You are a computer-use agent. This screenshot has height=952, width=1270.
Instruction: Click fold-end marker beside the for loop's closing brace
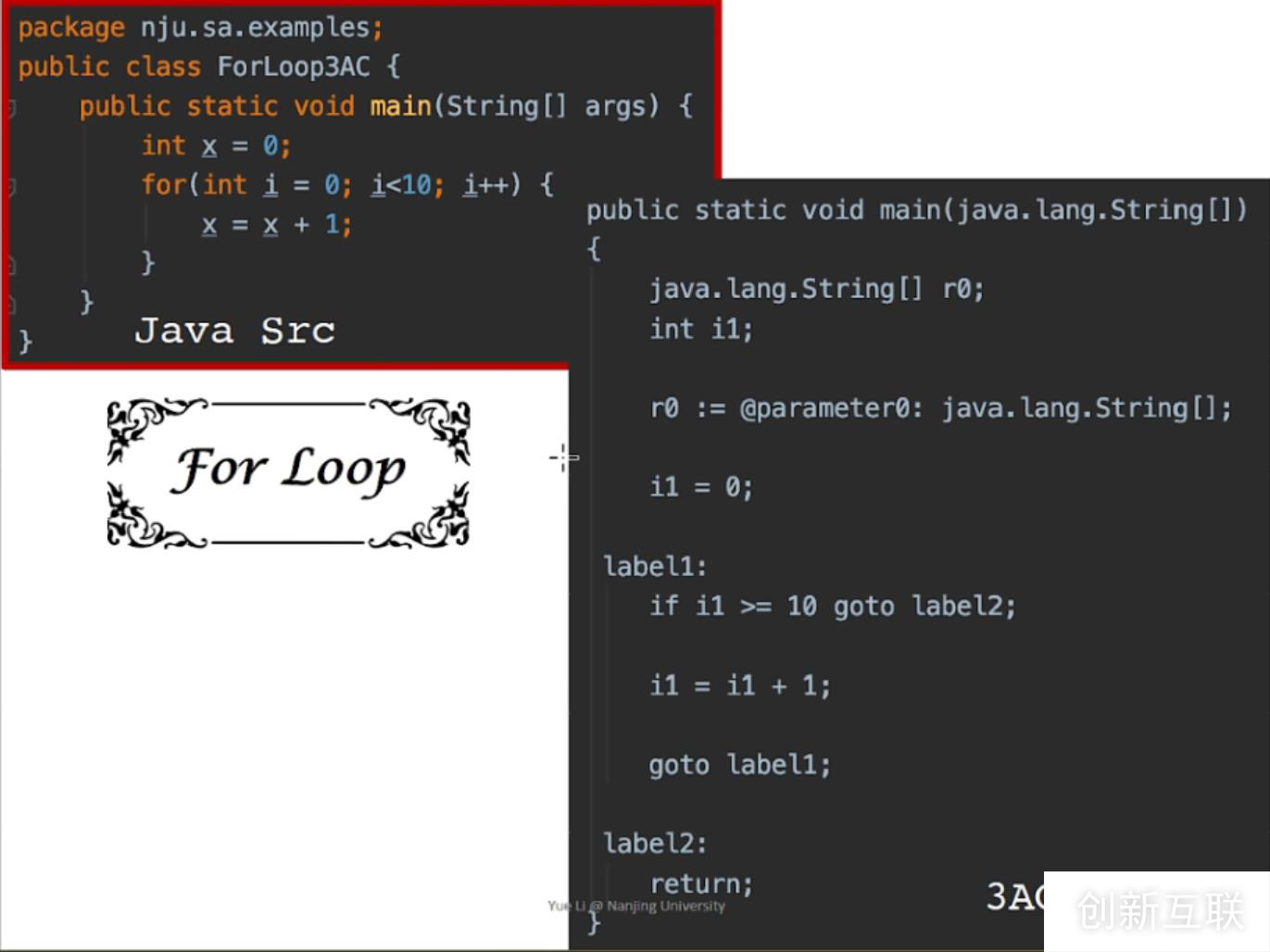(x=11, y=267)
